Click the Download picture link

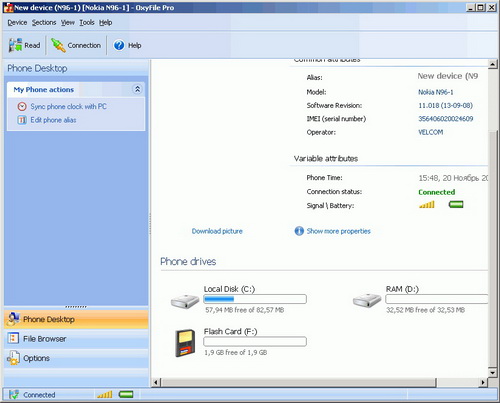pos(217,231)
